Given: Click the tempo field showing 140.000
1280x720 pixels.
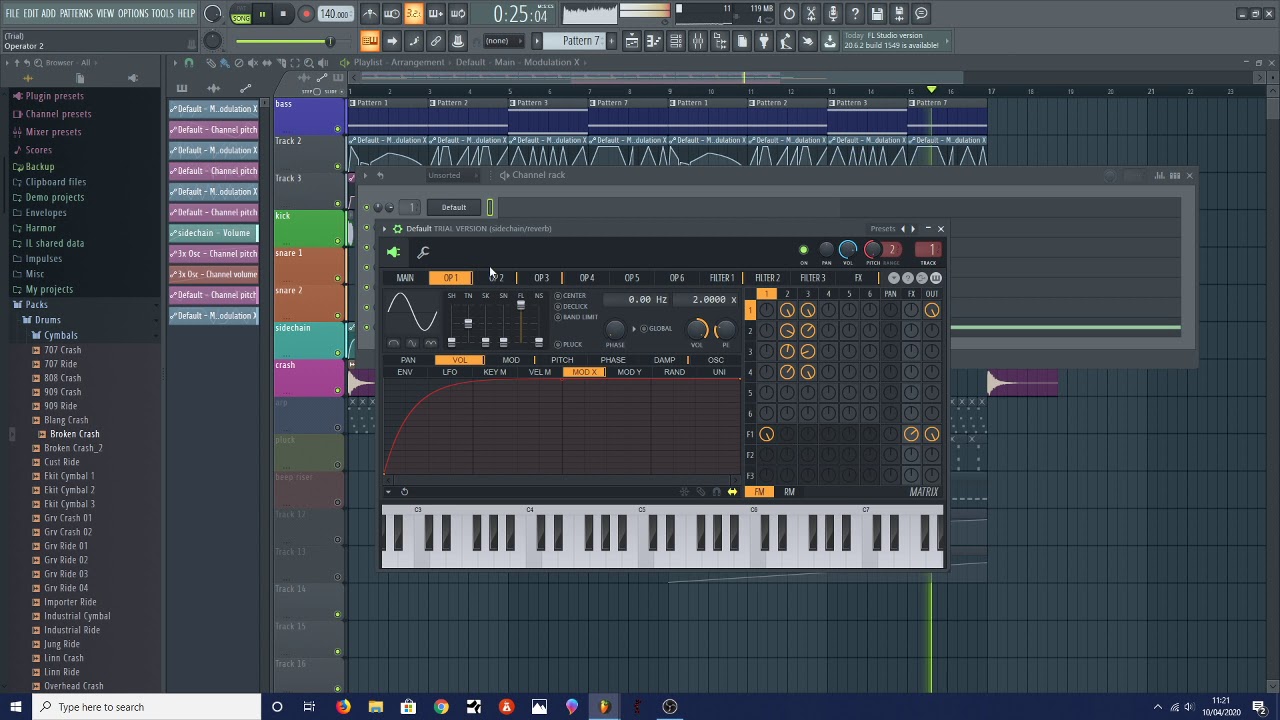Looking at the screenshot, I should tap(335, 14).
